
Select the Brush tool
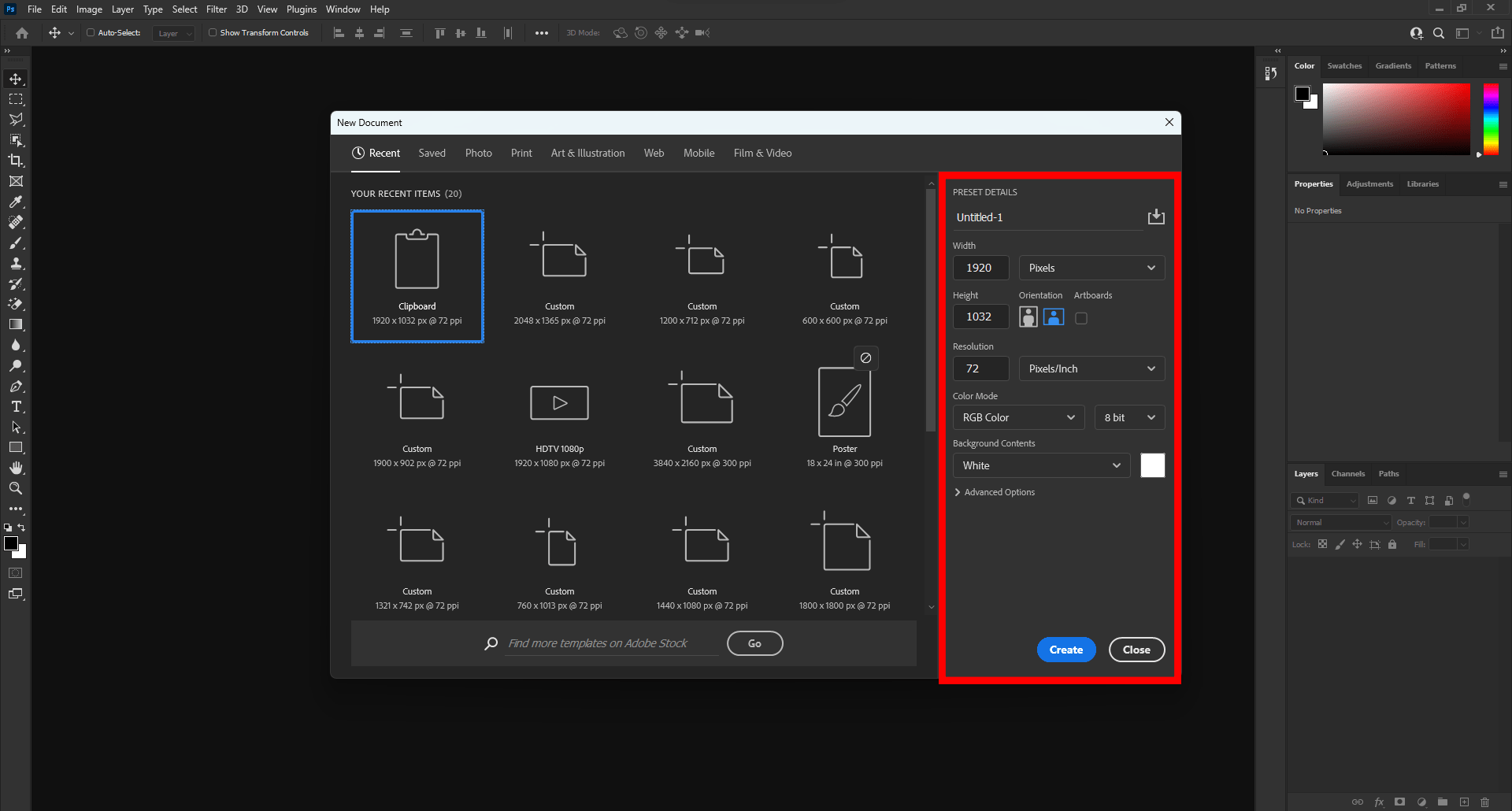coord(16,243)
